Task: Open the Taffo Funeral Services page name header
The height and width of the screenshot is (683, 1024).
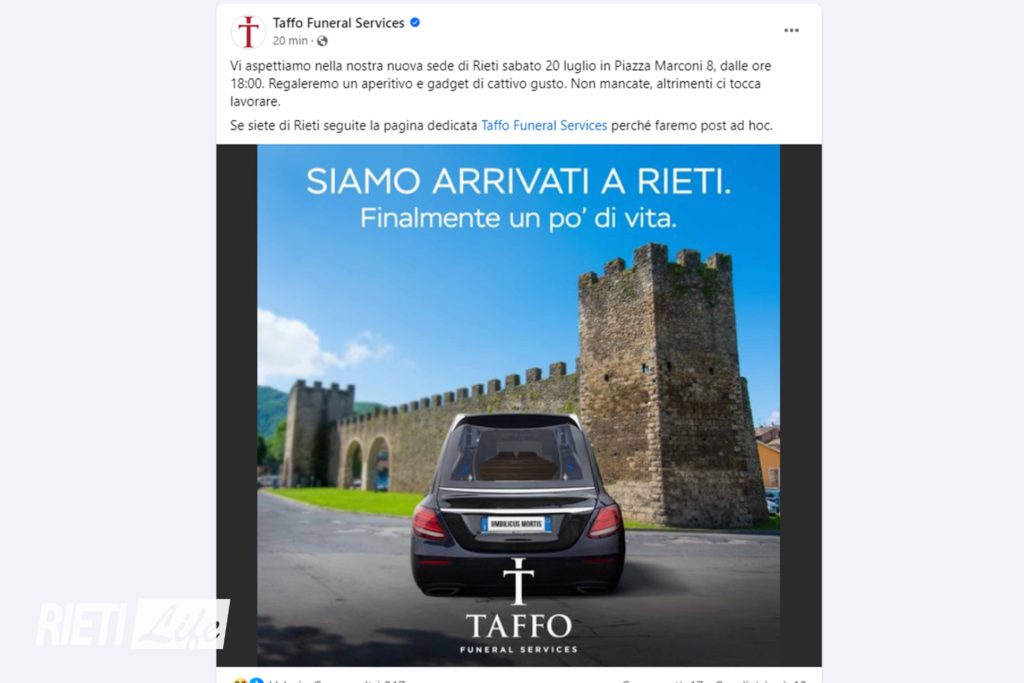Action: click(x=338, y=23)
